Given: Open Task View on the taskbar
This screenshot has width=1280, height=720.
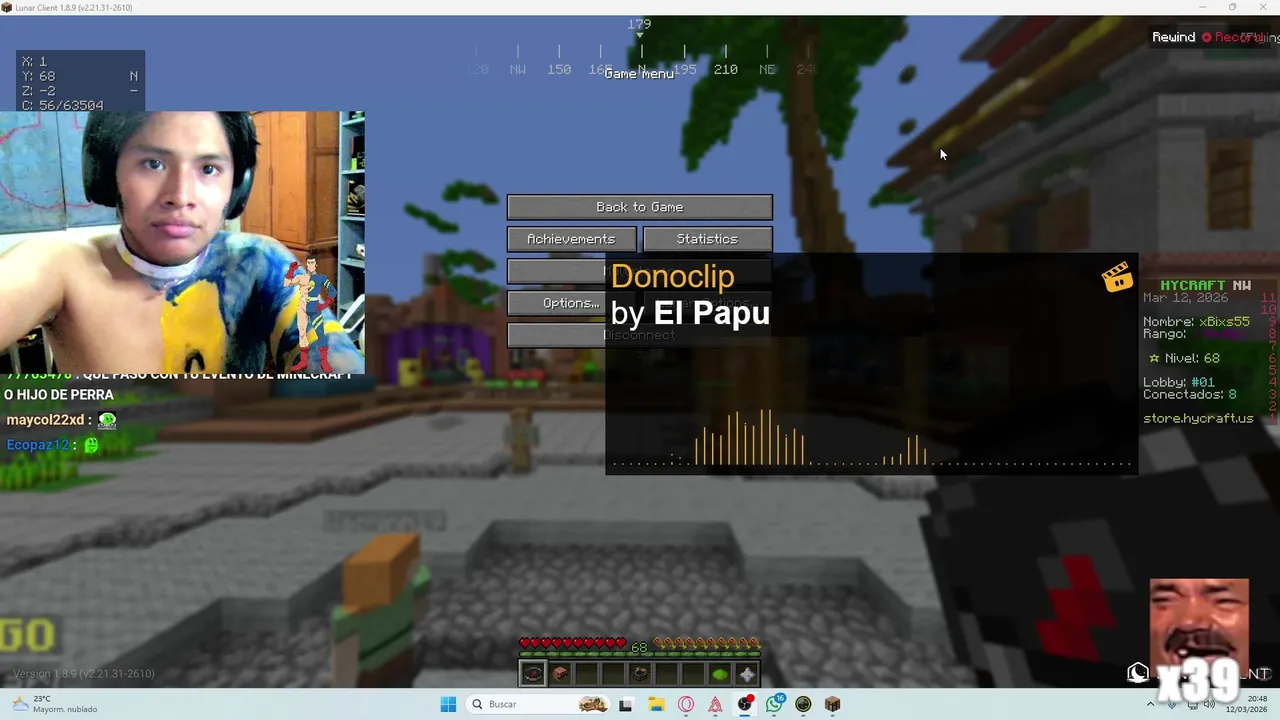Looking at the screenshot, I should [x=625, y=704].
